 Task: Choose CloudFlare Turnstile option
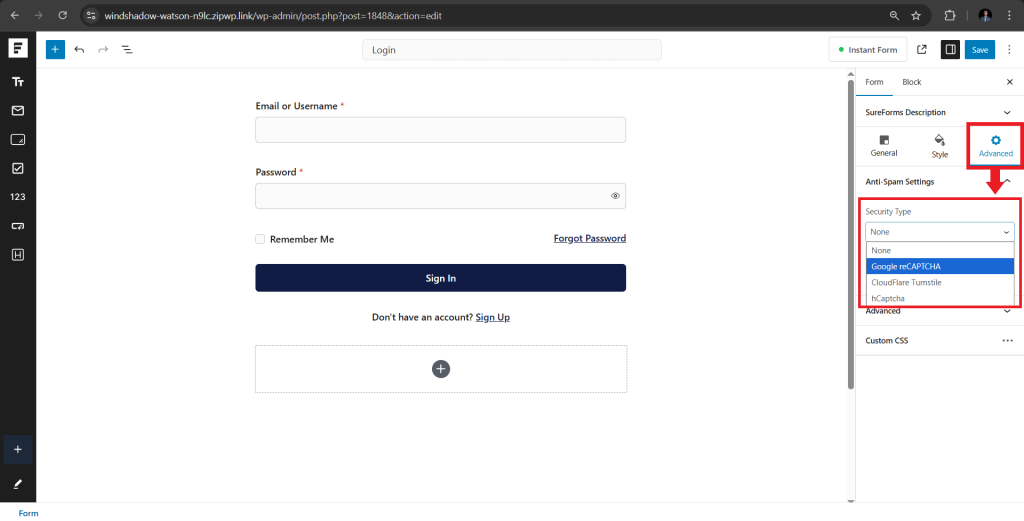[x=940, y=283]
